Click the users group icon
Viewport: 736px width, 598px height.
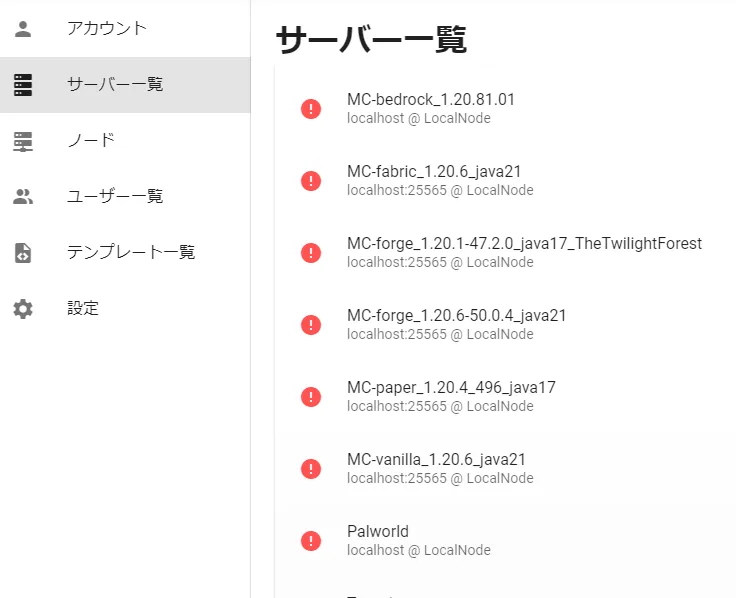coord(23,197)
